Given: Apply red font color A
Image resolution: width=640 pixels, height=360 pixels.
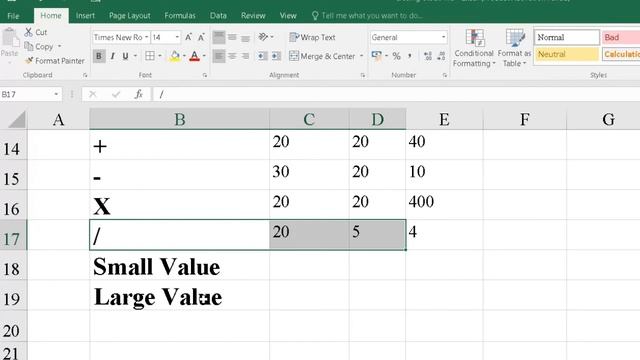Looking at the screenshot, I should pyautogui.click(x=195, y=56).
